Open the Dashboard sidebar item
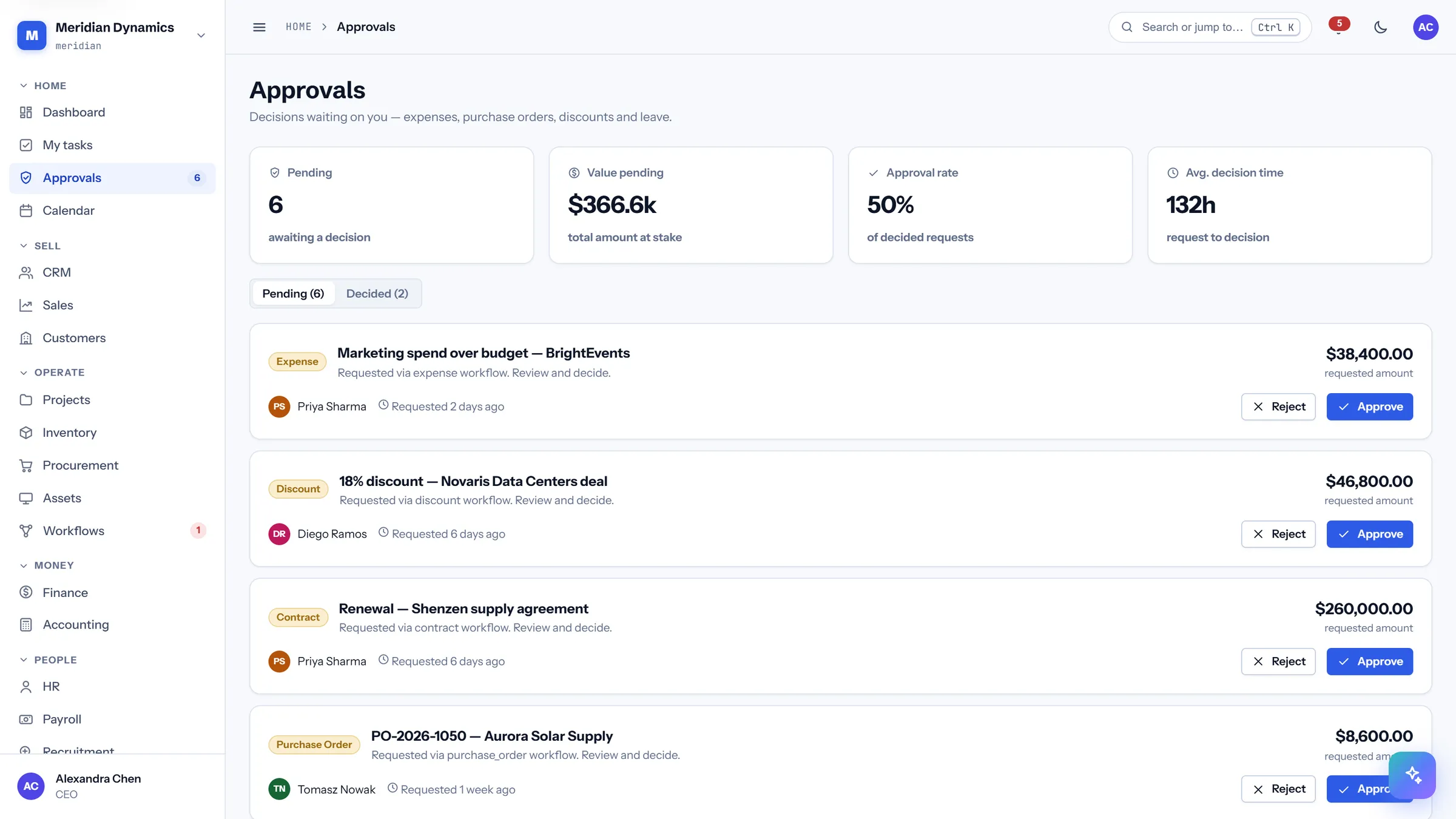The width and height of the screenshot is (1456, 819). [x=112, y=112]
